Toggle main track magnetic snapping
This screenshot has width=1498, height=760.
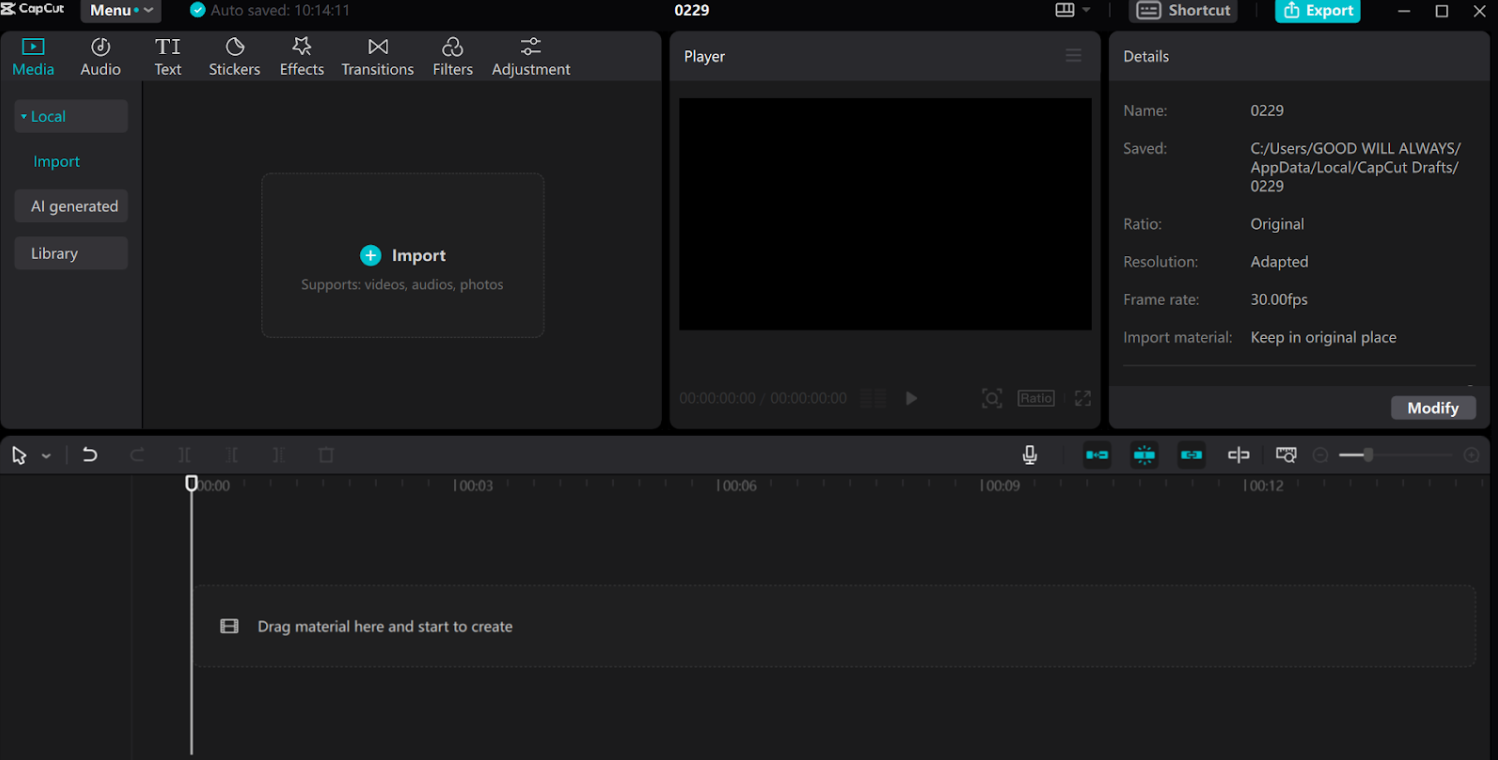point(1097,455)
